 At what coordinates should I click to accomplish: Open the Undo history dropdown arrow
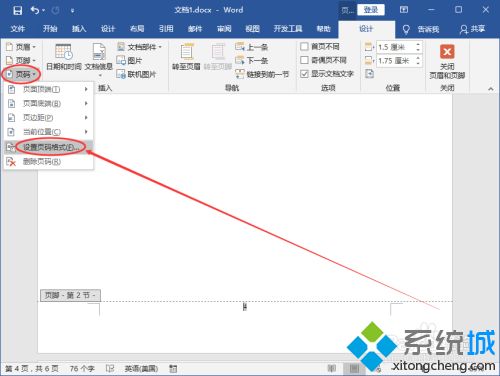[x=44, y=11]
